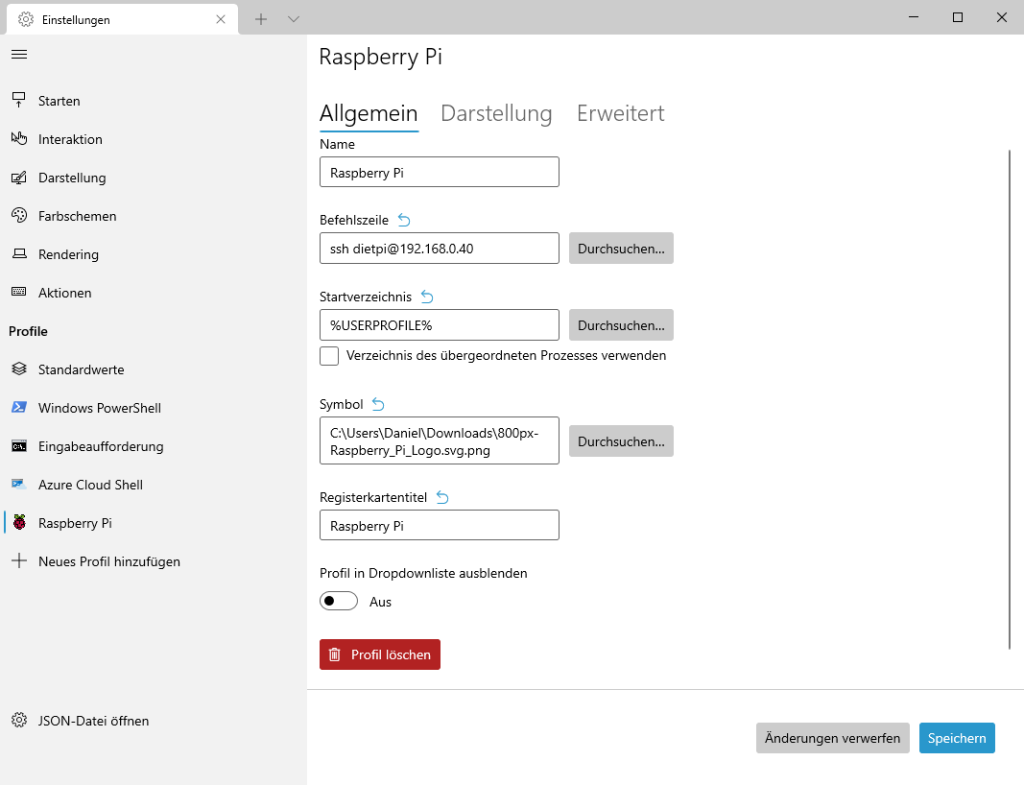Viewport: 1024px width, 785px height.
Task: Reset the Startverzeichnis value to default
Action: coord(427,297)
